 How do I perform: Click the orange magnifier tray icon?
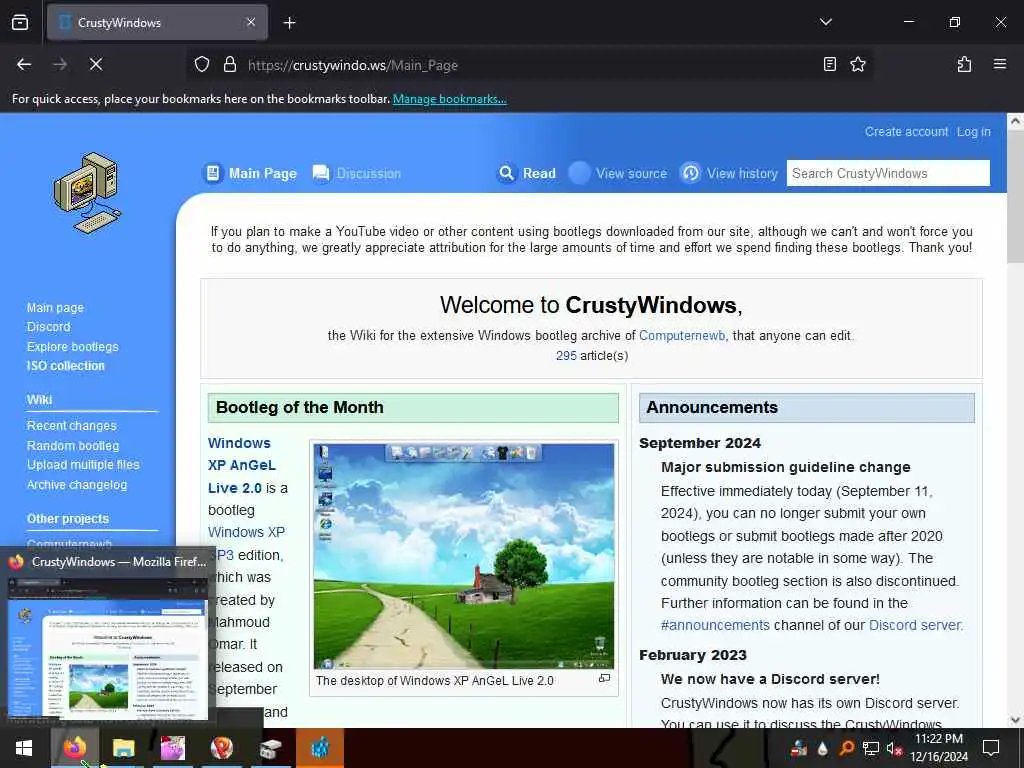click(846, 748)
